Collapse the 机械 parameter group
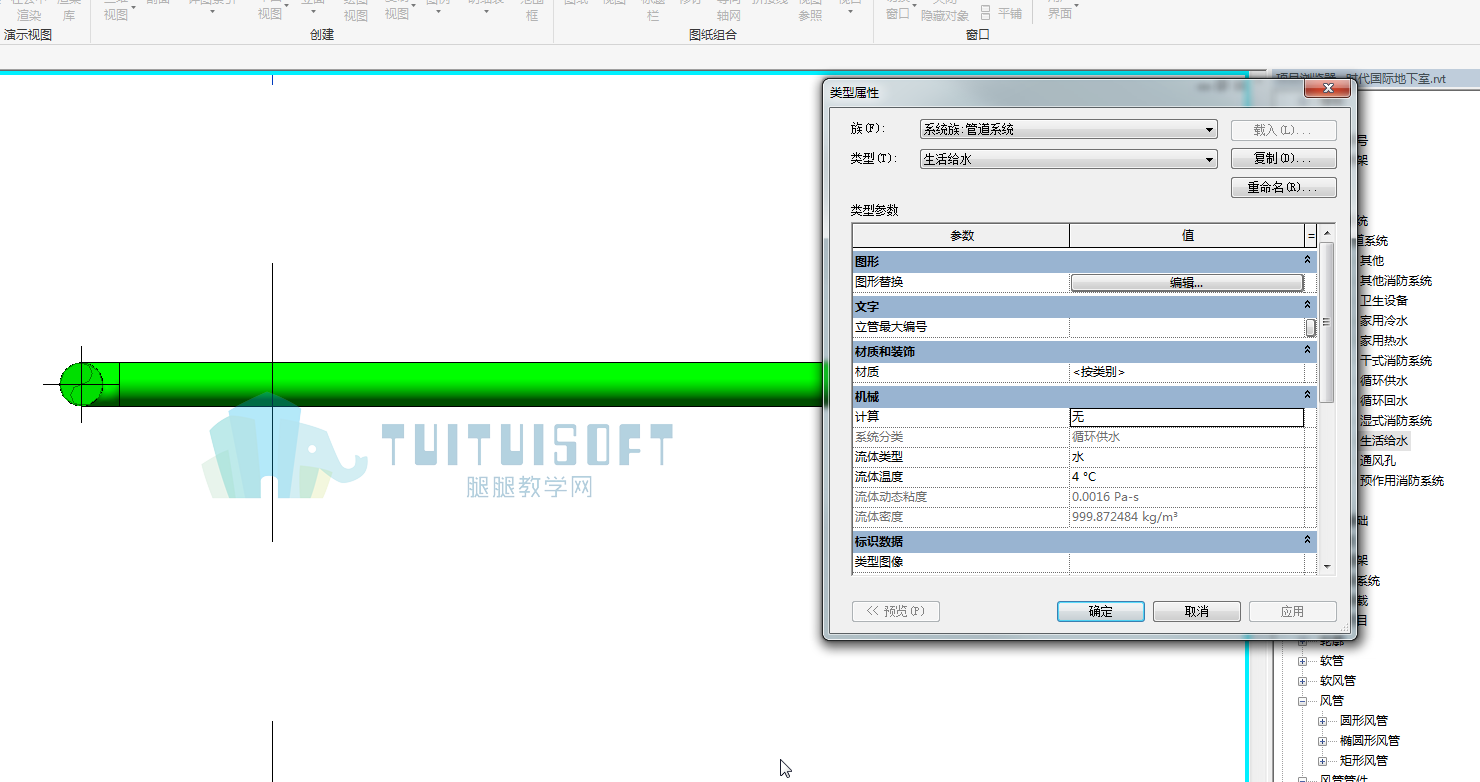The image size is (1480, 782). click(x=1307, y=395)
